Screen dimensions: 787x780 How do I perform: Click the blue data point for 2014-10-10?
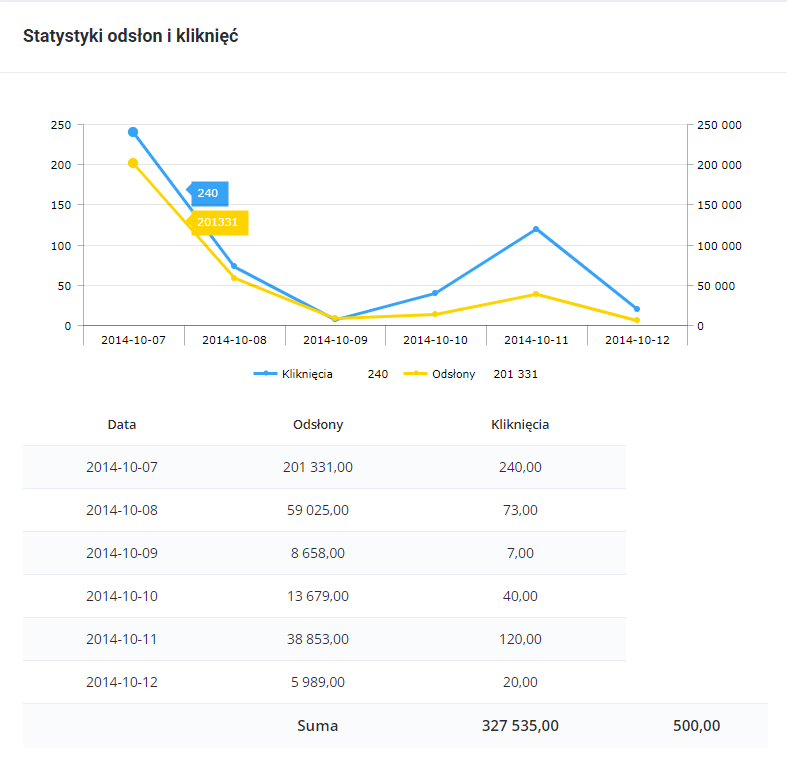pyautogui.click(x=435, y=293)
